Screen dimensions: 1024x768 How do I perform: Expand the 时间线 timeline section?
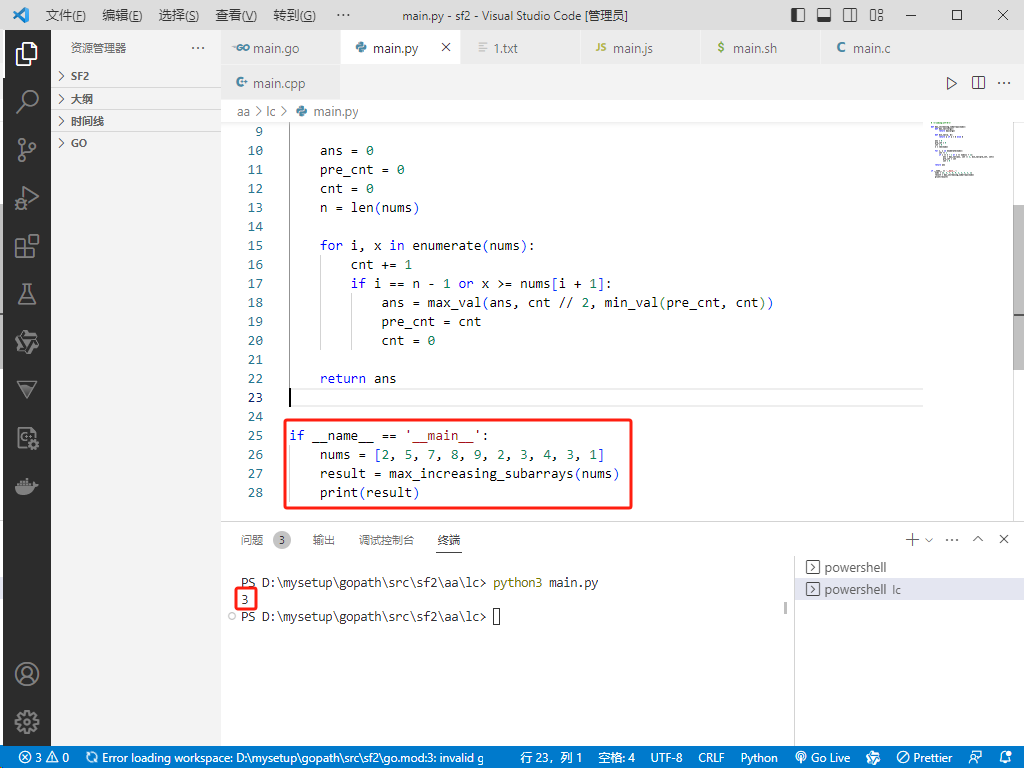(136, 121)
